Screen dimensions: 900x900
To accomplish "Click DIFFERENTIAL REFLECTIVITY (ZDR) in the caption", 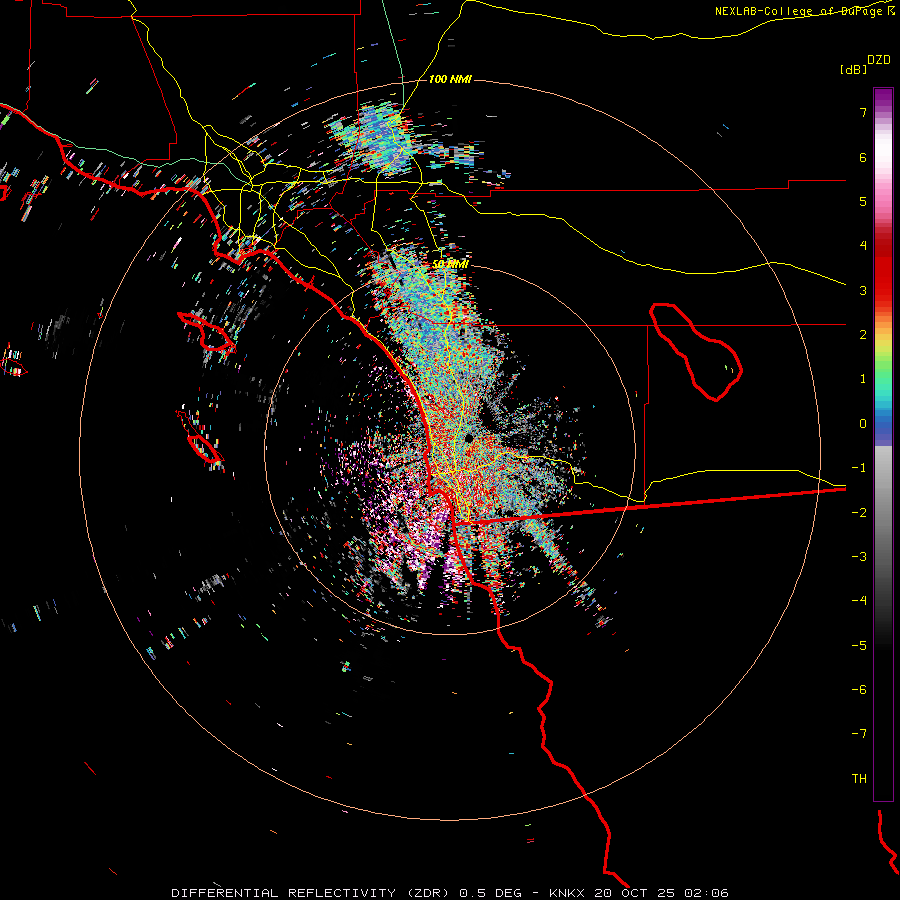I will 310,893.
